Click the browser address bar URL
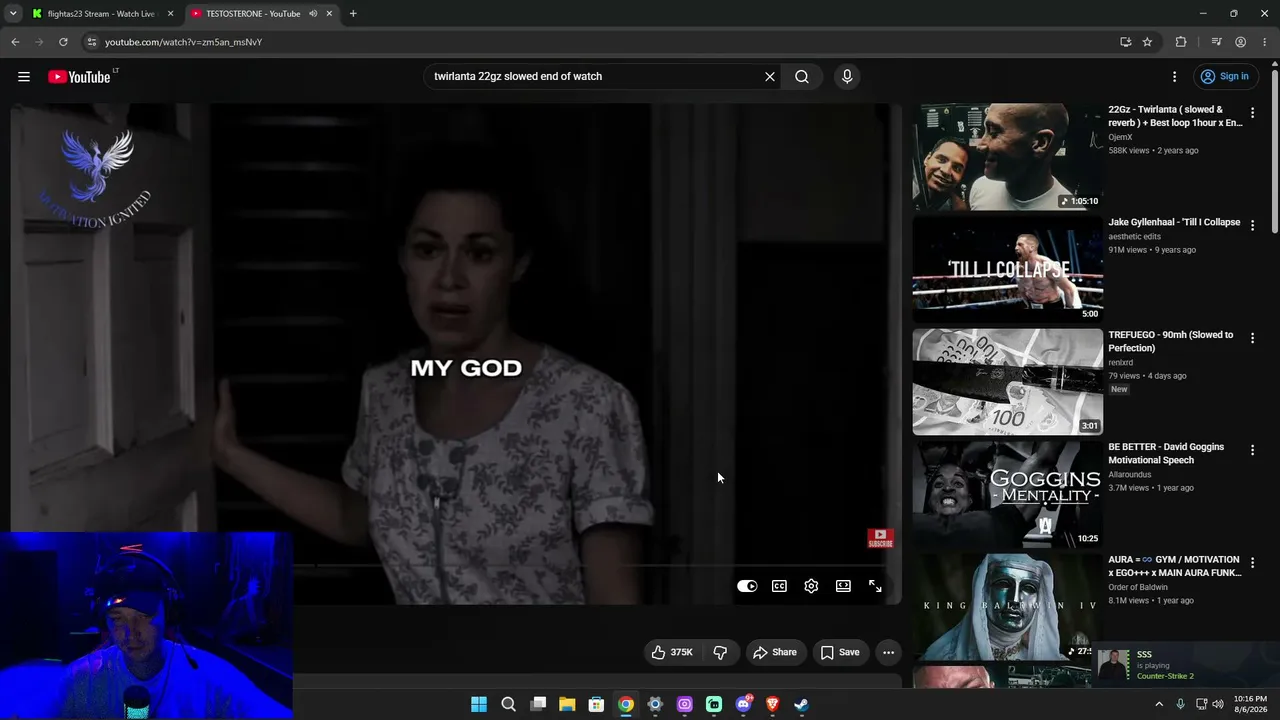Viewport: 1280px width, 720px height. [183, 42]
